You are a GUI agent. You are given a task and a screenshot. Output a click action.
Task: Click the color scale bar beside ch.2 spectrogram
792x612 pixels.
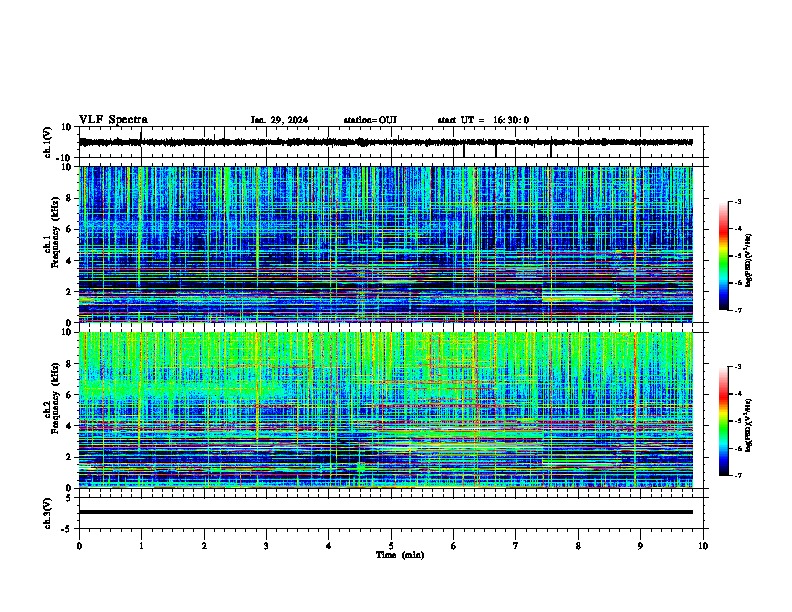coord(723,421)
